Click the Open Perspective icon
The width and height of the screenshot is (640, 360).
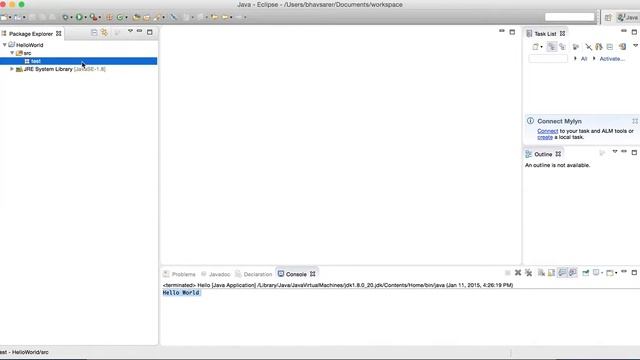pyautogui.click(x=608, y=18)
